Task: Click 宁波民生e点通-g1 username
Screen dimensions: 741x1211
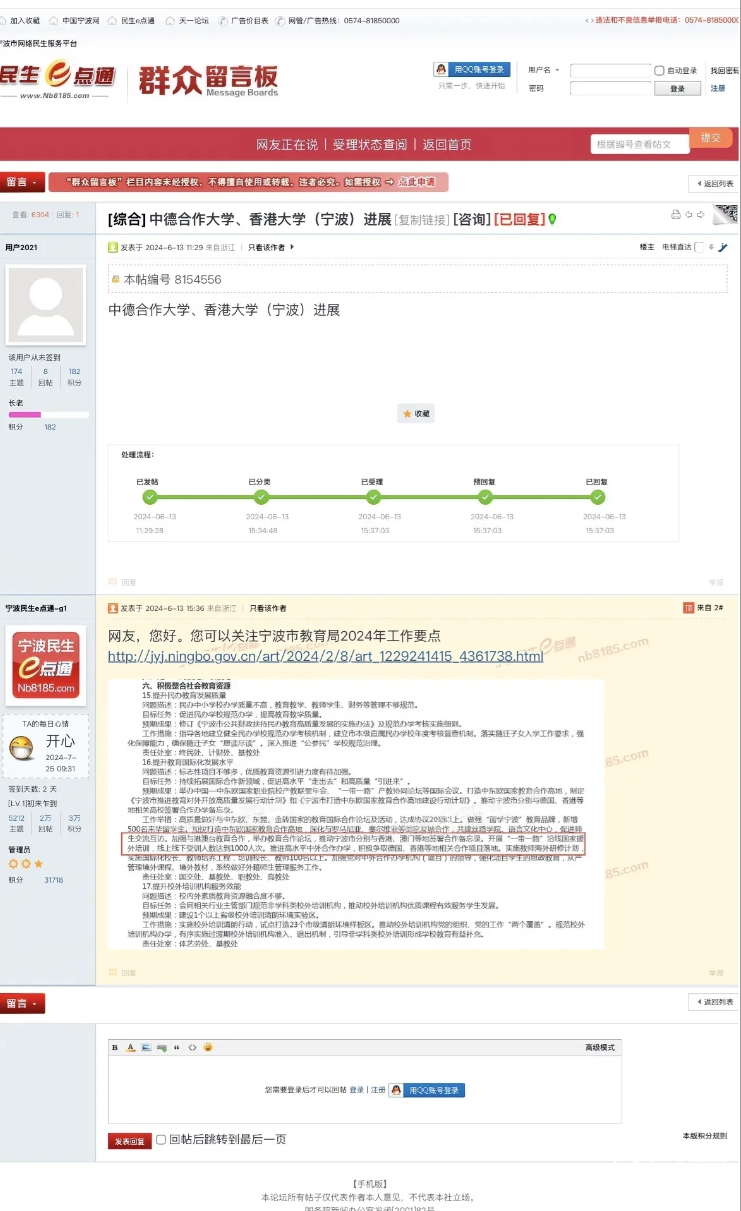Action: [x=36, y=608]
